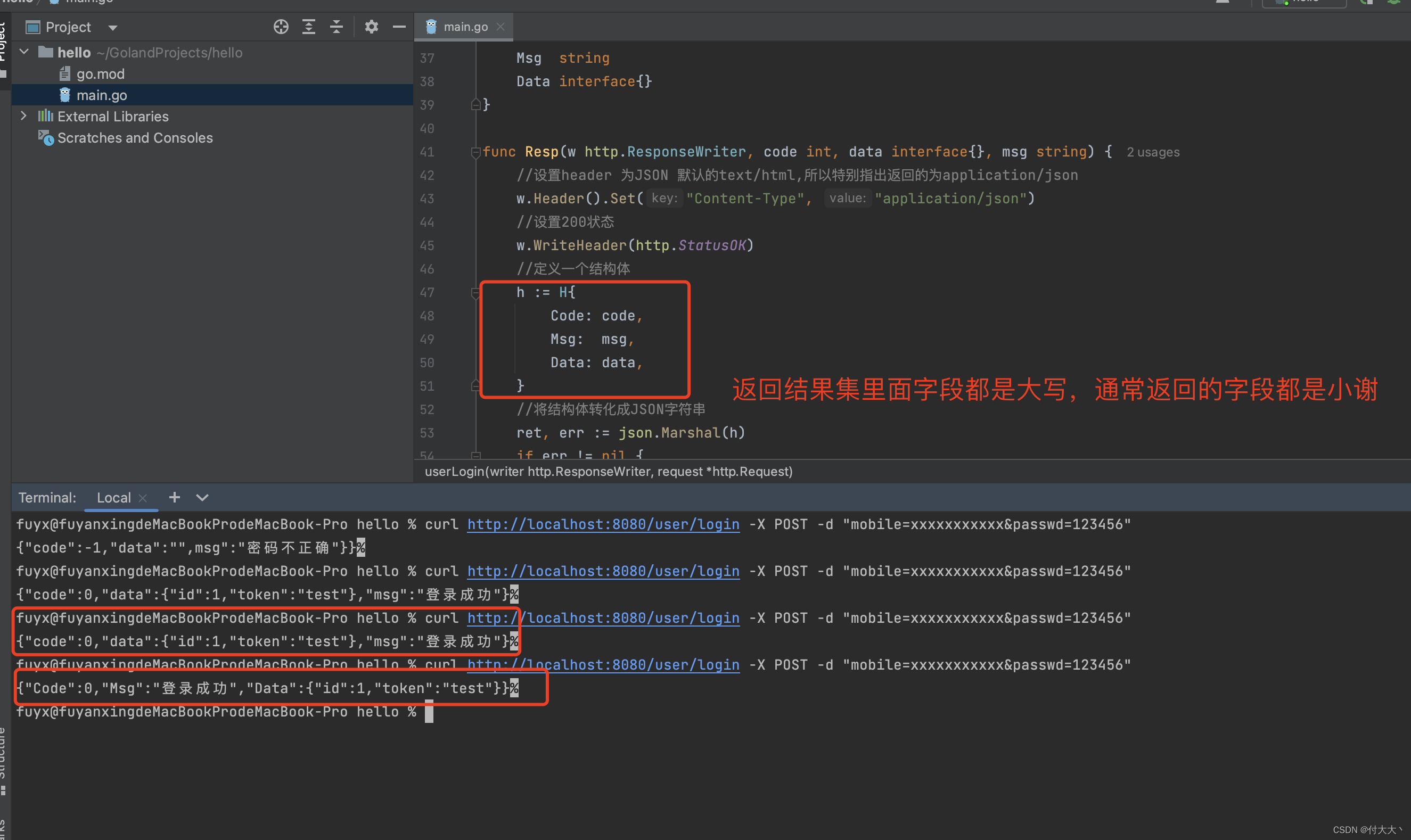The height and width of the screenshot is (840, 1411).
Task: Click the Expand All icon in Project panel
Action: (309, 27)
